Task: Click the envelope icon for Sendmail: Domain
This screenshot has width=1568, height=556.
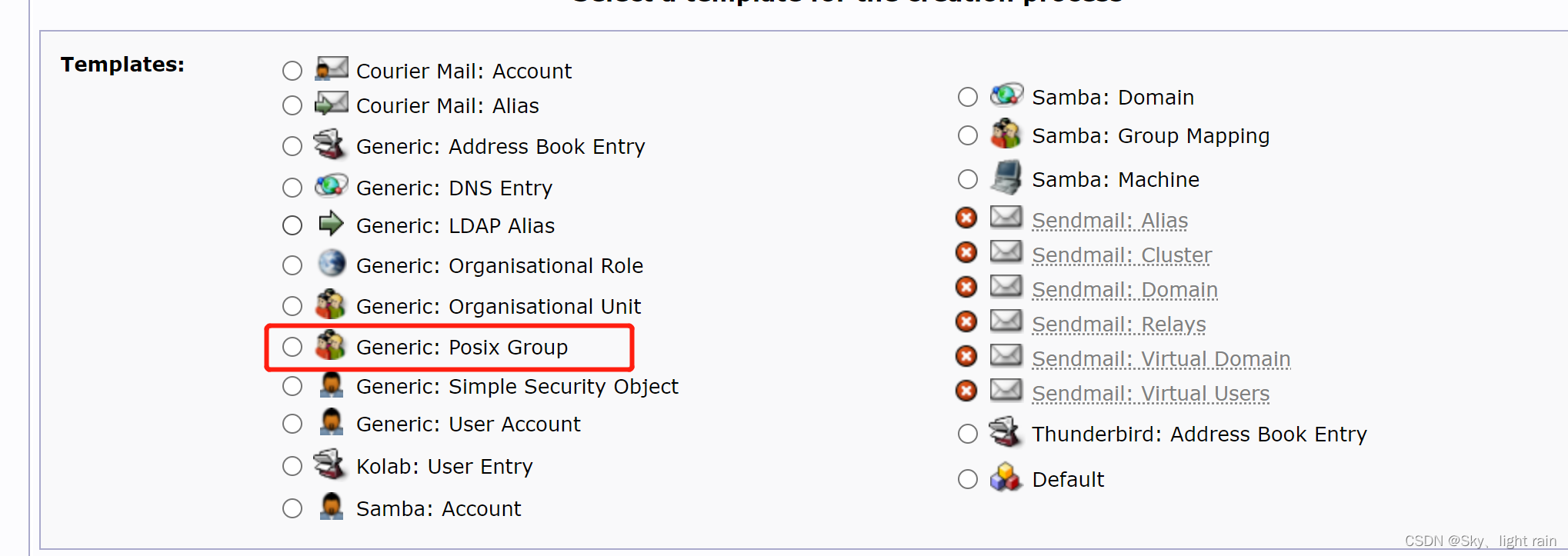Action: (x=1006, y=286)
